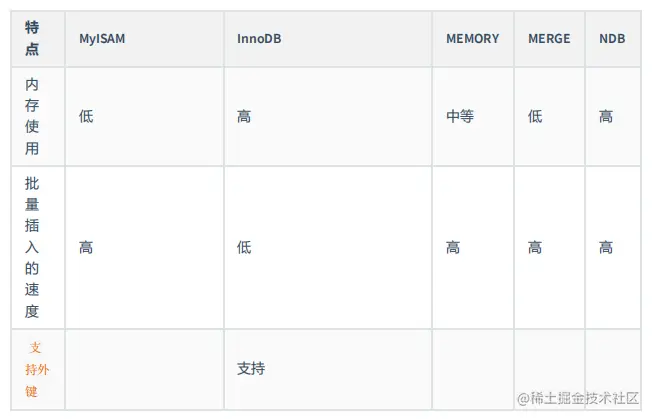Image resolution: width=652 pixels, height=419 pixels.
Task: Click the InnoDB column header
Action: [259, 39]
